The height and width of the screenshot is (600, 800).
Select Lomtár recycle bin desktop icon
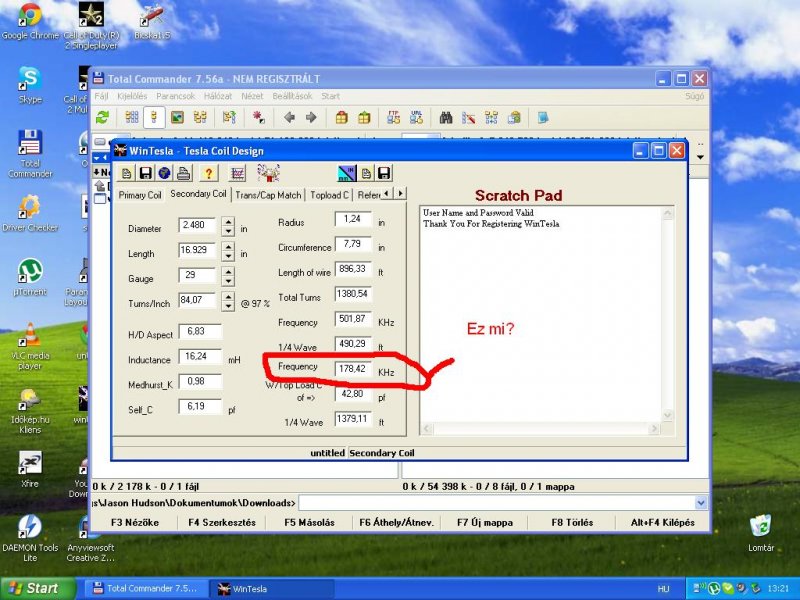761,533
